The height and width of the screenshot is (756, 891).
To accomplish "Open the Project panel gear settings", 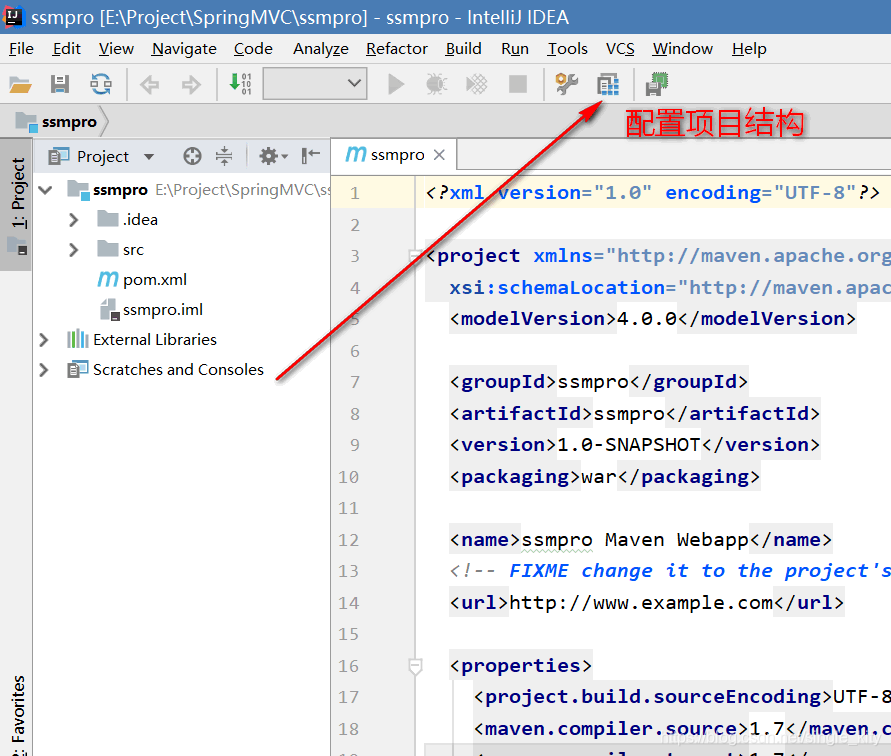I will [273, 156].
